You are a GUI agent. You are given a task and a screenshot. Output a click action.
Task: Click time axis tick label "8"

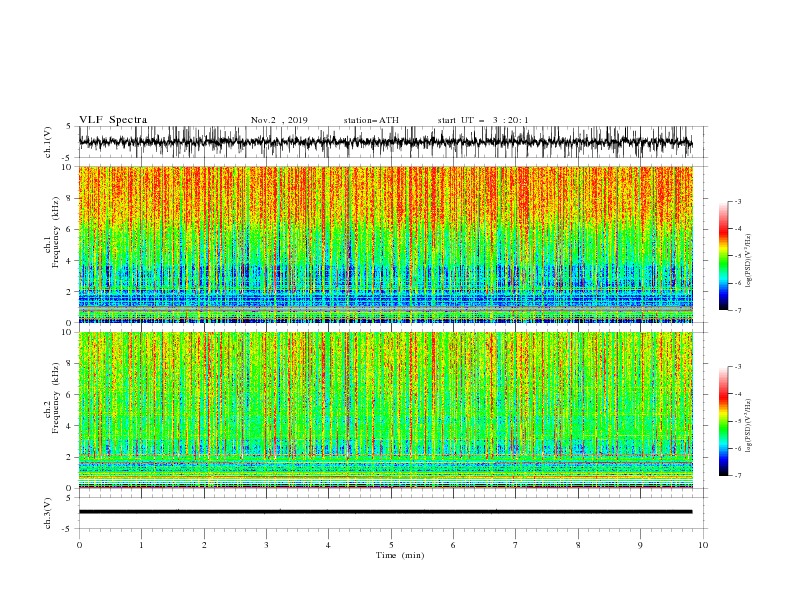[578, 545]
